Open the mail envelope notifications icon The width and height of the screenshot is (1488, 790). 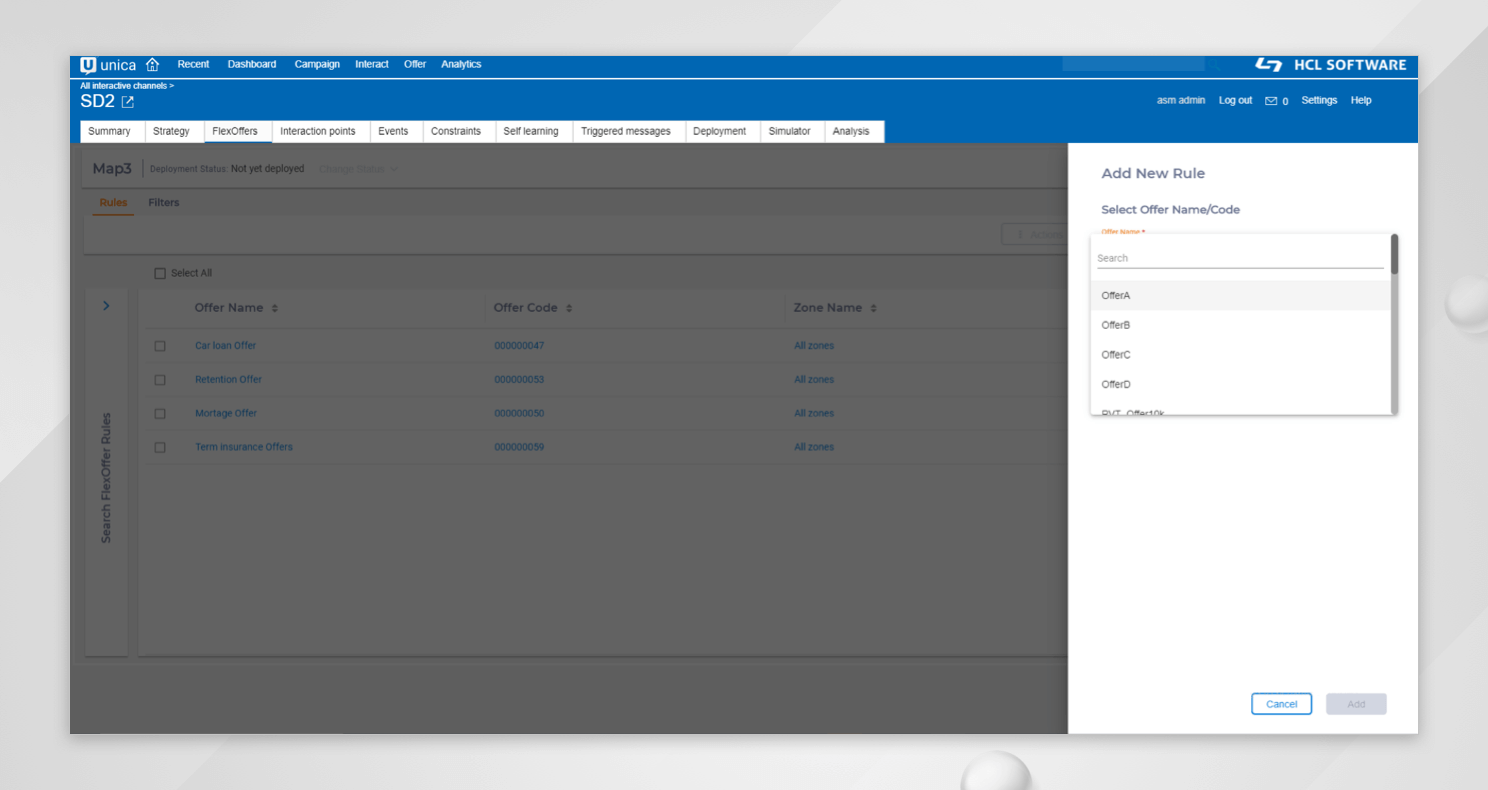[x=1271, y=101]
